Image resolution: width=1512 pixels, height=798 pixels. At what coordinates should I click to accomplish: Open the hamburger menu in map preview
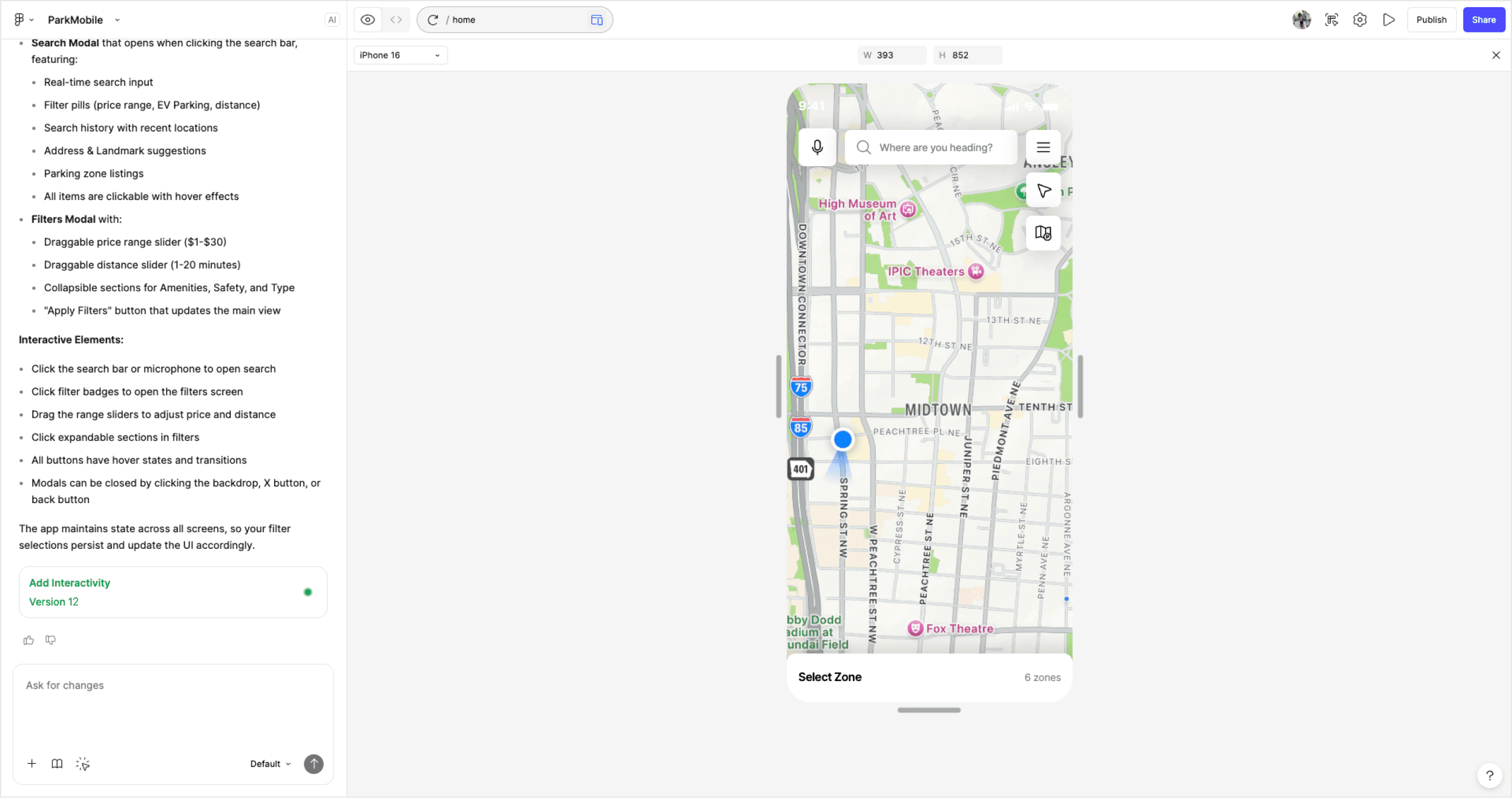click(x=1043, y=147)
